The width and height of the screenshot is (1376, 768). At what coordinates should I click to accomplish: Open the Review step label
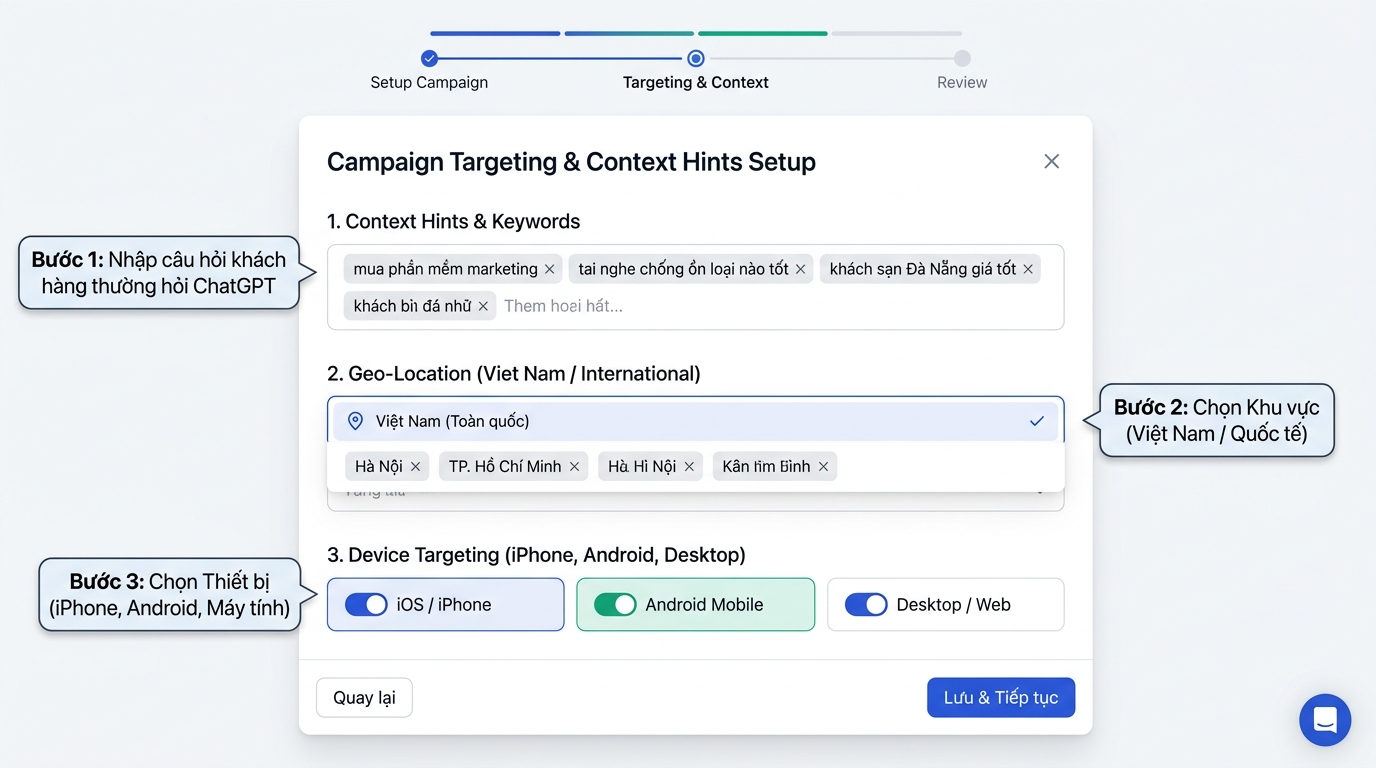[962, 82]
